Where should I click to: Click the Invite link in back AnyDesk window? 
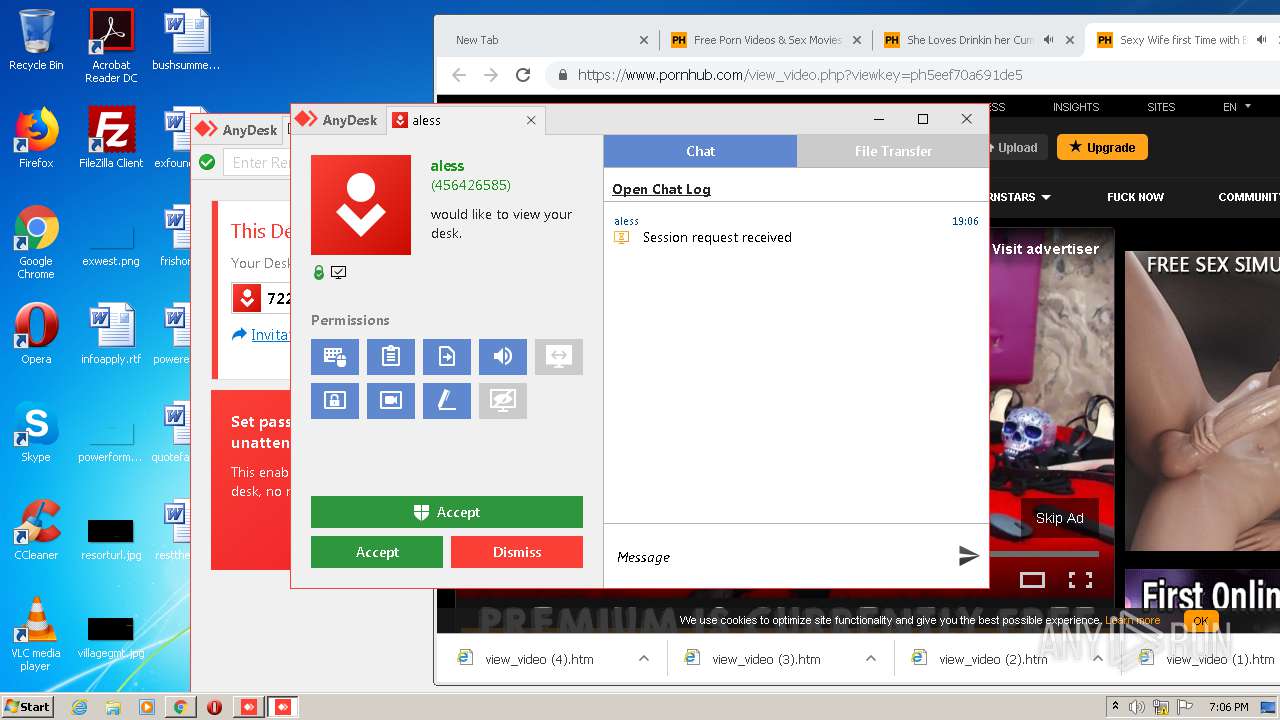click(270, 335)
